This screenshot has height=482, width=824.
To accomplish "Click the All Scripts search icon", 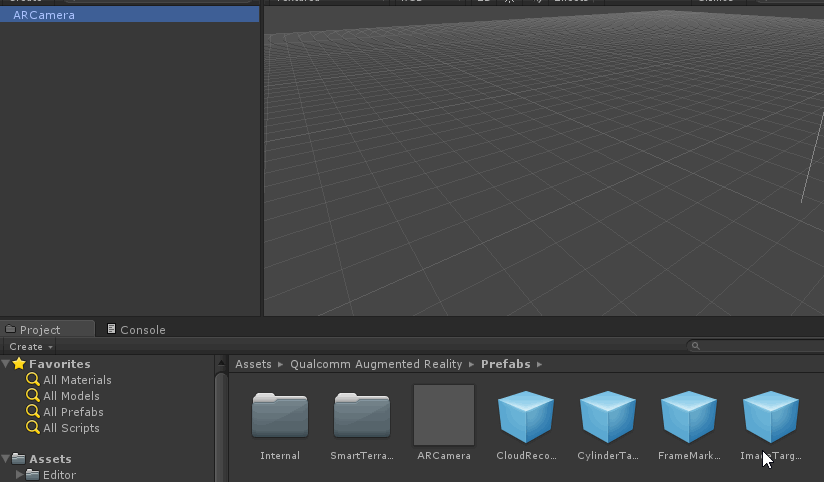I will tap(33, 427).
